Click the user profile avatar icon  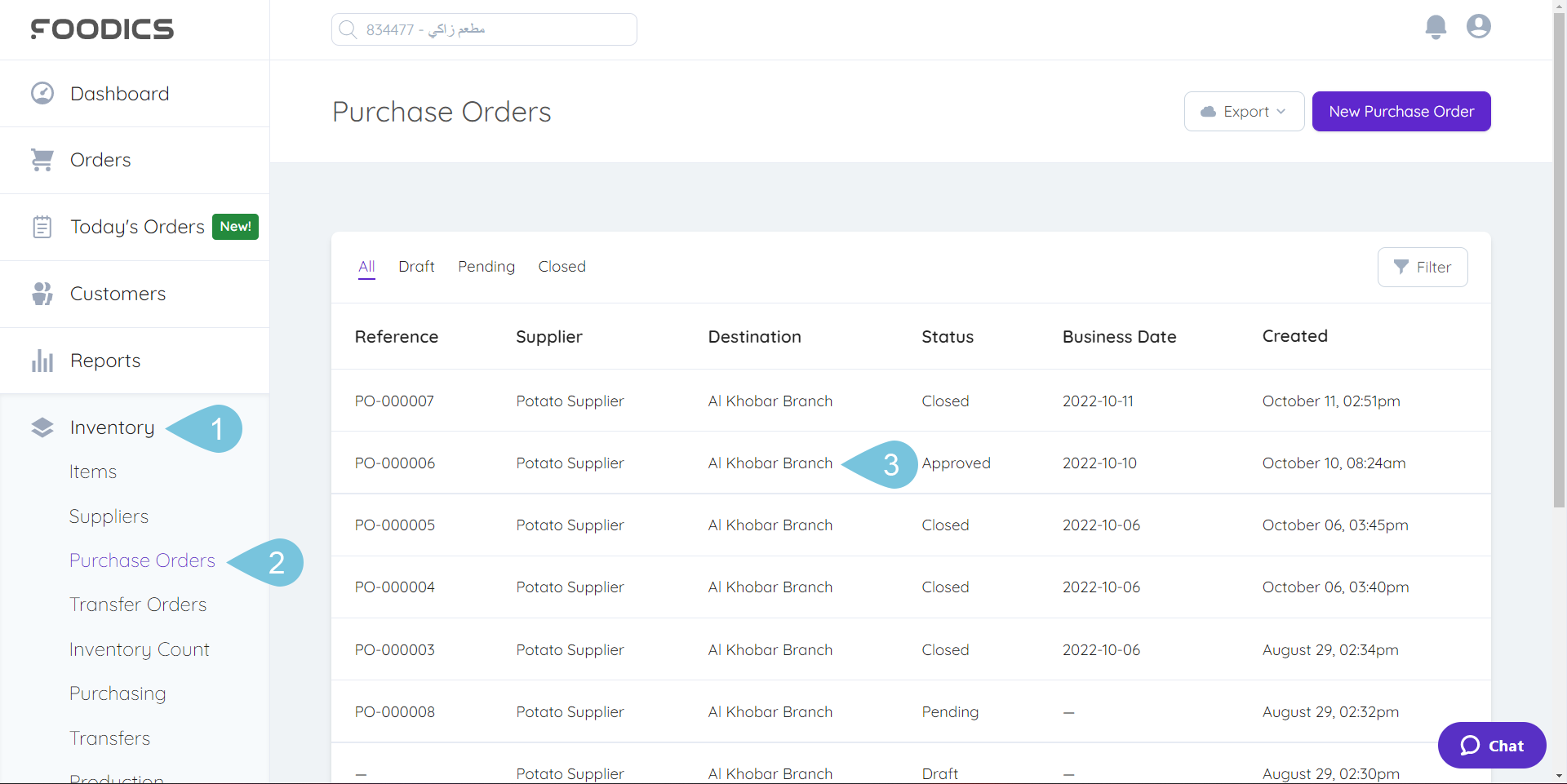click(1478, 27)
